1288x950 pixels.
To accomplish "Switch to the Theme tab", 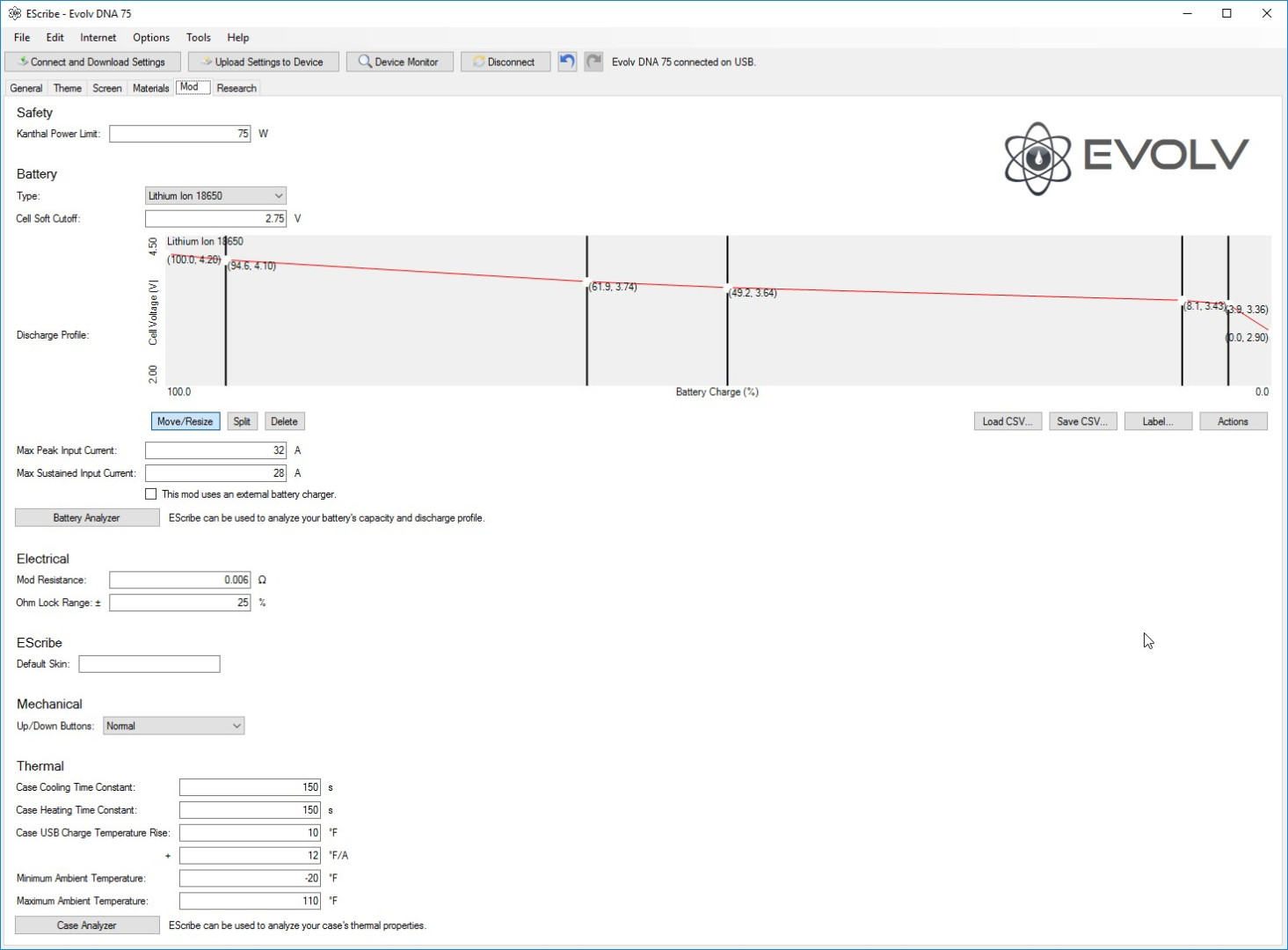I will coord(68,88).
